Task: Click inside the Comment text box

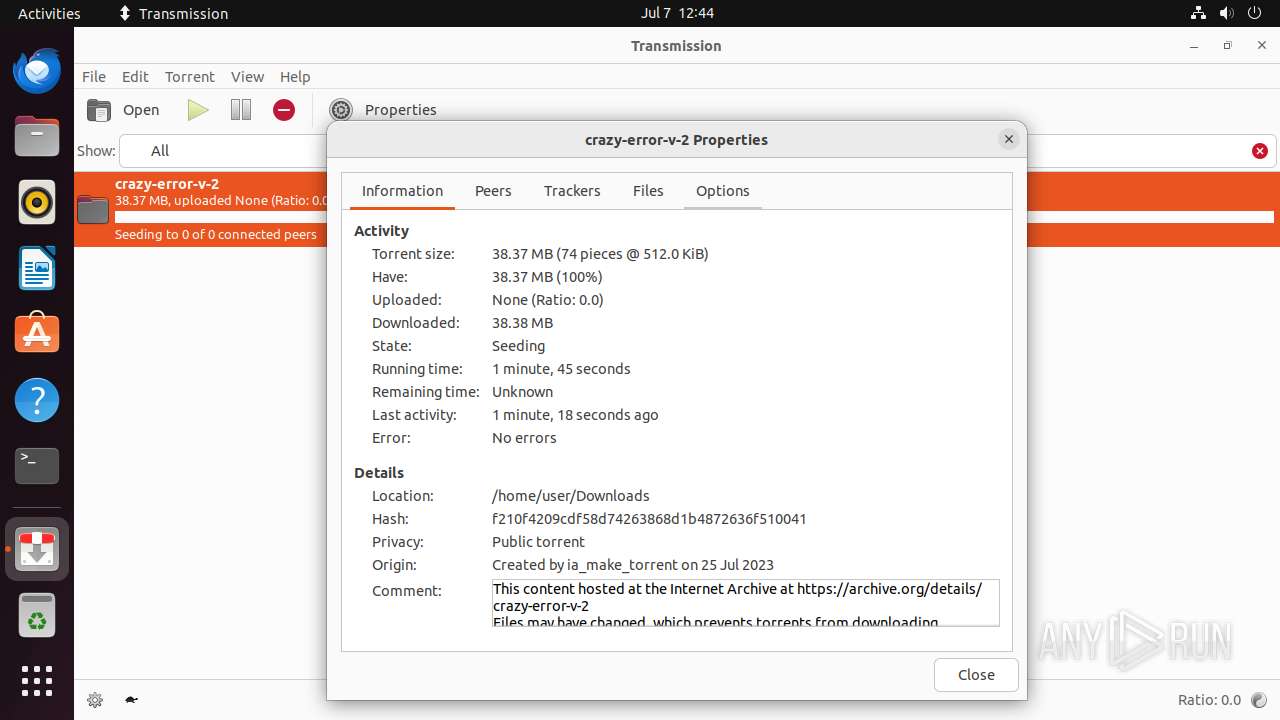Action: click(x=746, y=603)
